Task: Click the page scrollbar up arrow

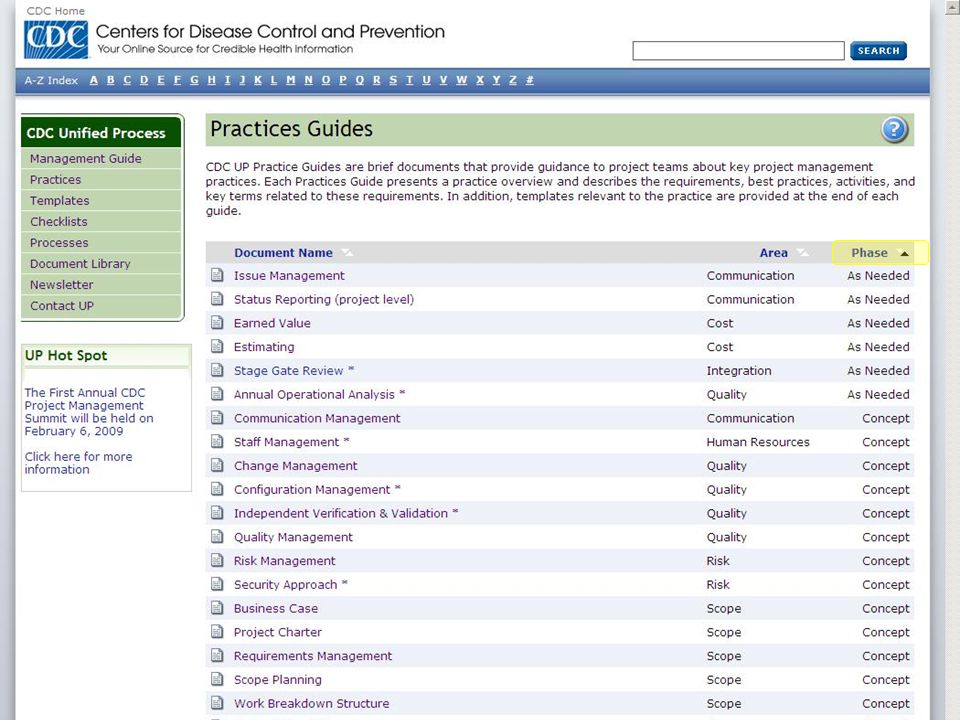Action: click(x=954, y=6)
